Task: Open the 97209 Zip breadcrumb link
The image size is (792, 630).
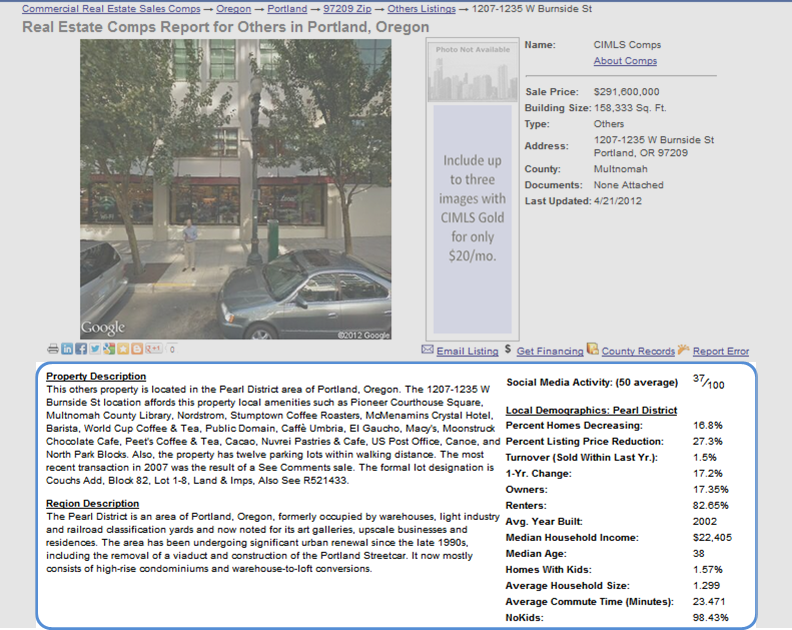Action: (347, 9)
